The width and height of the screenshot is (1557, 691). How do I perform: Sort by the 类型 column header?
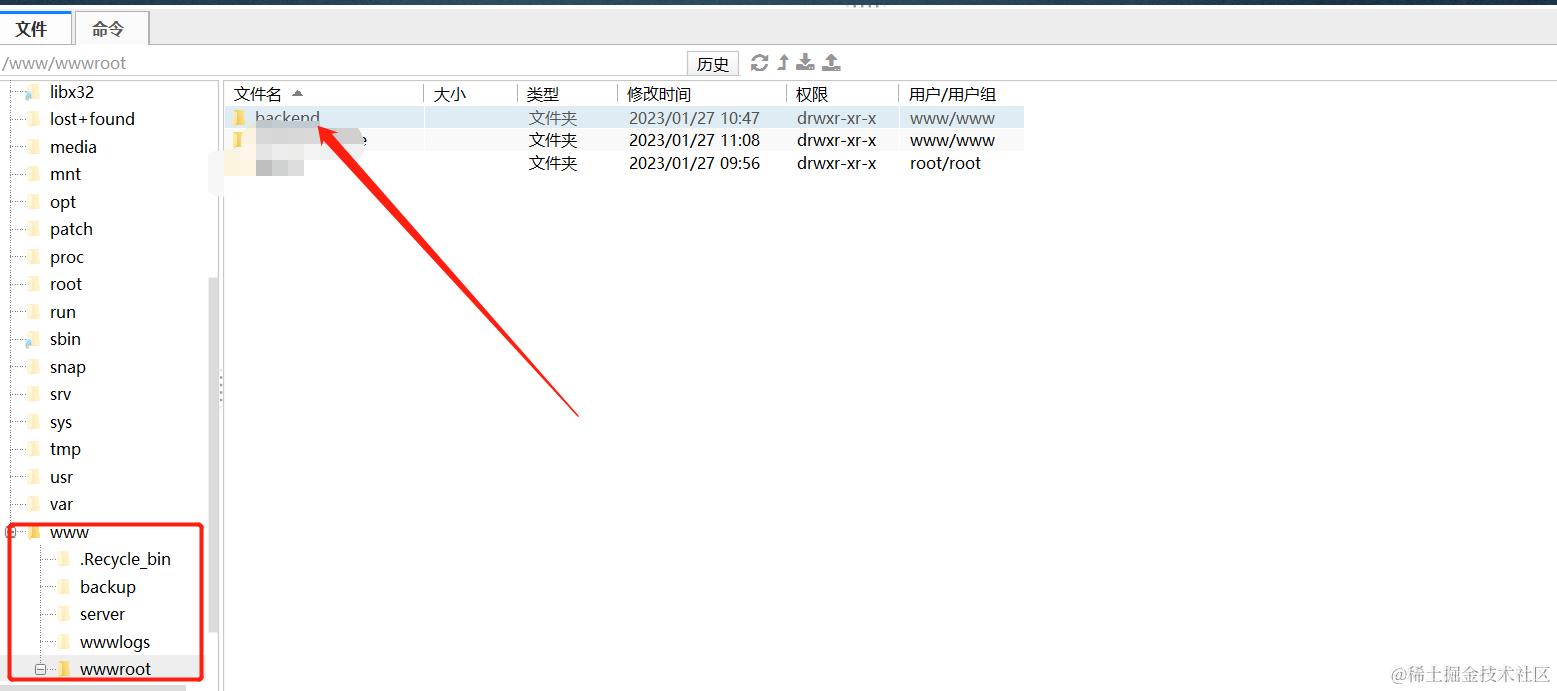click(567, 94)
